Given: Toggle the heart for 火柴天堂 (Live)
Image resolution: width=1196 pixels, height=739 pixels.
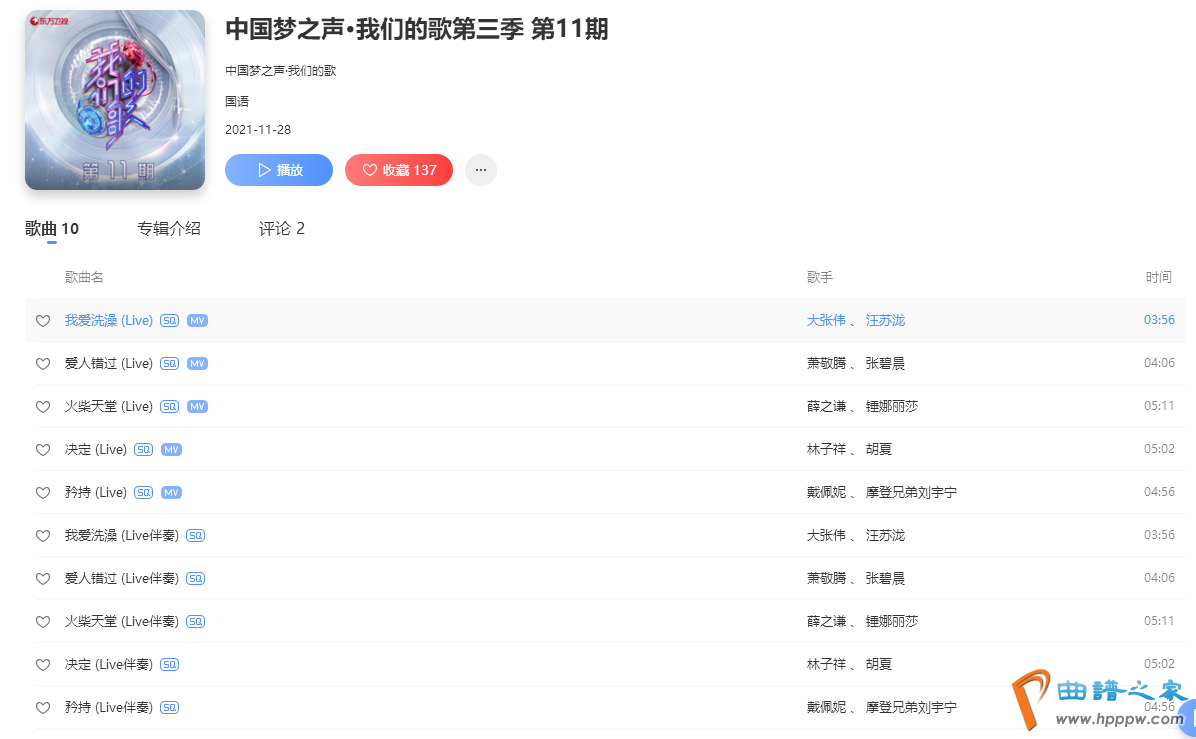Looking at the screenshot, I should 43,407.
